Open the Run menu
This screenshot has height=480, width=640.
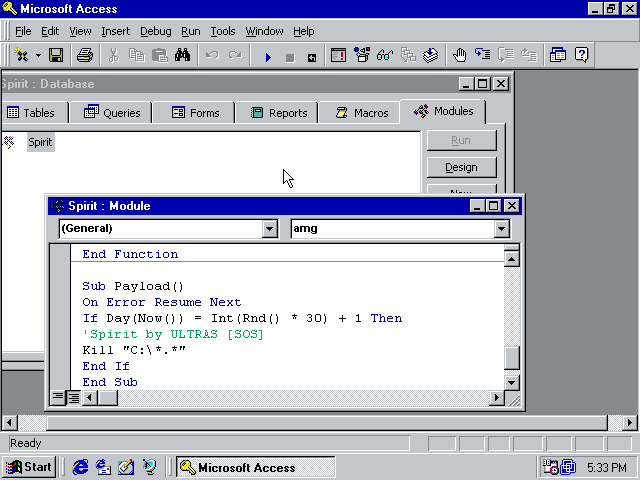[x=191, y=31]
